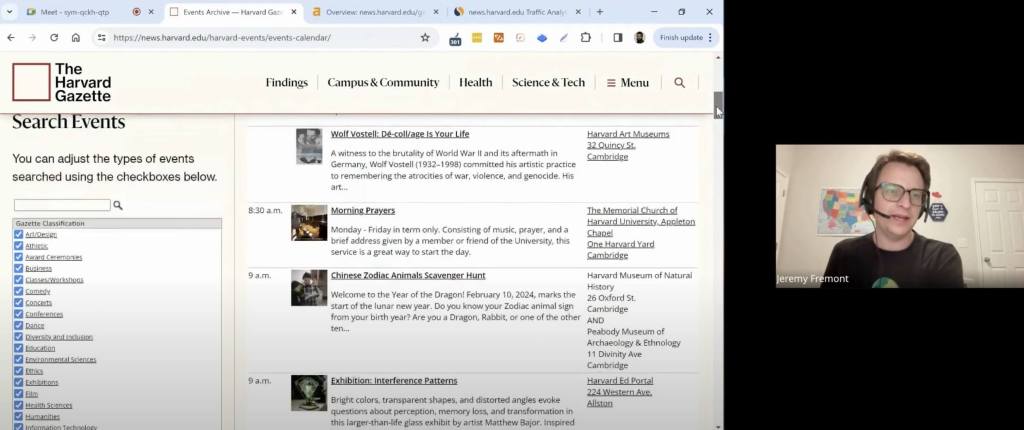The width and height of the screenshot is (1024, 430).
Task: Open the Chrome three-dot menu
Action: 710,38
